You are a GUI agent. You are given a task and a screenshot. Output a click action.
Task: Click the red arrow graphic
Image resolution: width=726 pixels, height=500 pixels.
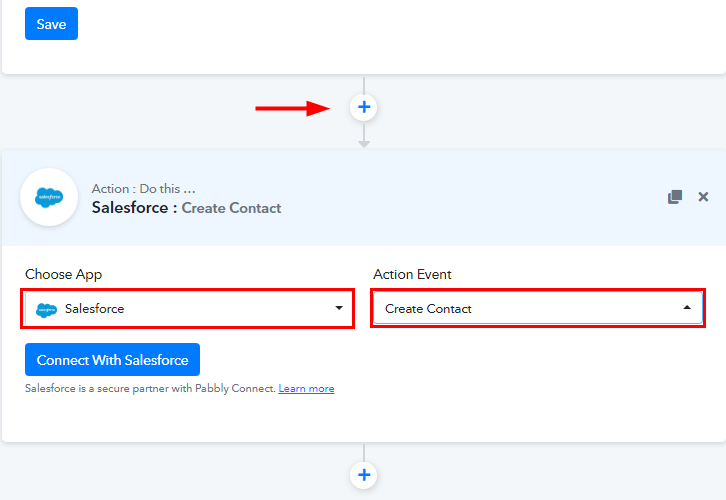coord(295,108)
